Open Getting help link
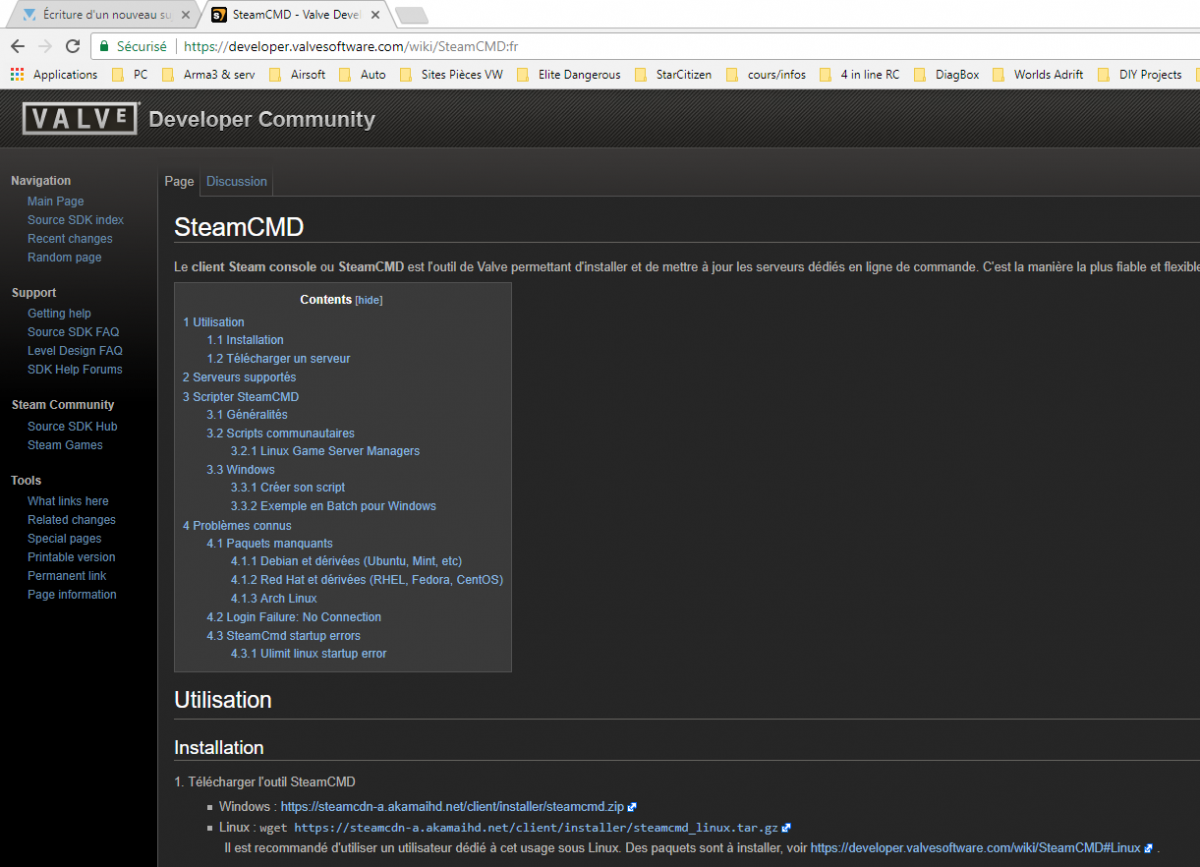This screenshot has height=867, width=1200. (59, 313)
